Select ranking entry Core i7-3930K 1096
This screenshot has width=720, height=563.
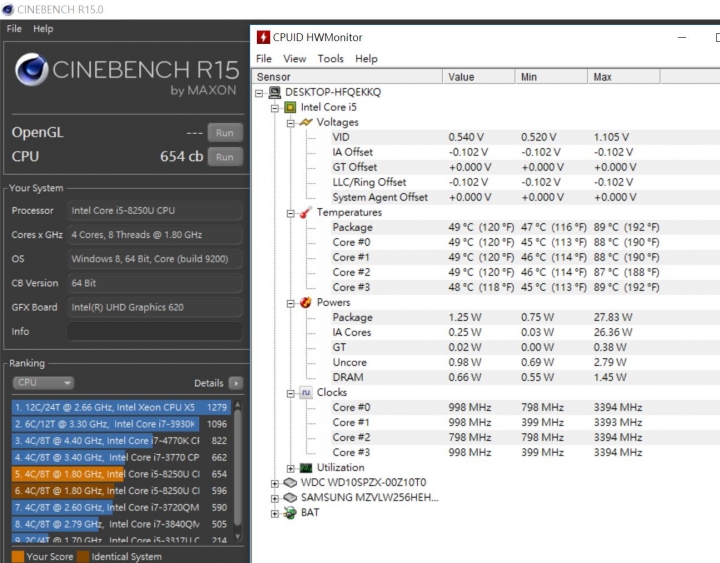(x=120, y=424)
